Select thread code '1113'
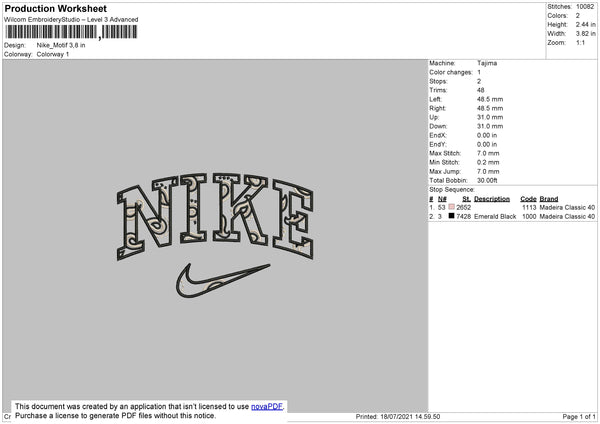 pyautogui.click(x=529, y=207)
